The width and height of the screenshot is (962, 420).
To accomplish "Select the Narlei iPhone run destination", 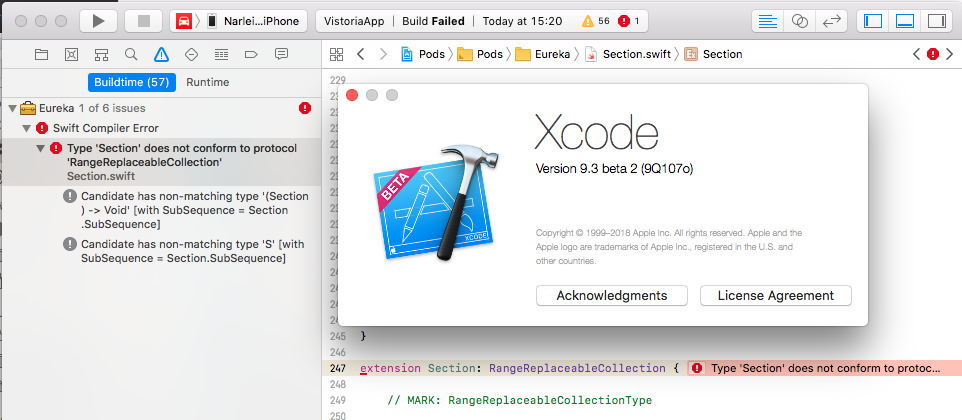I will pos(253,21).
